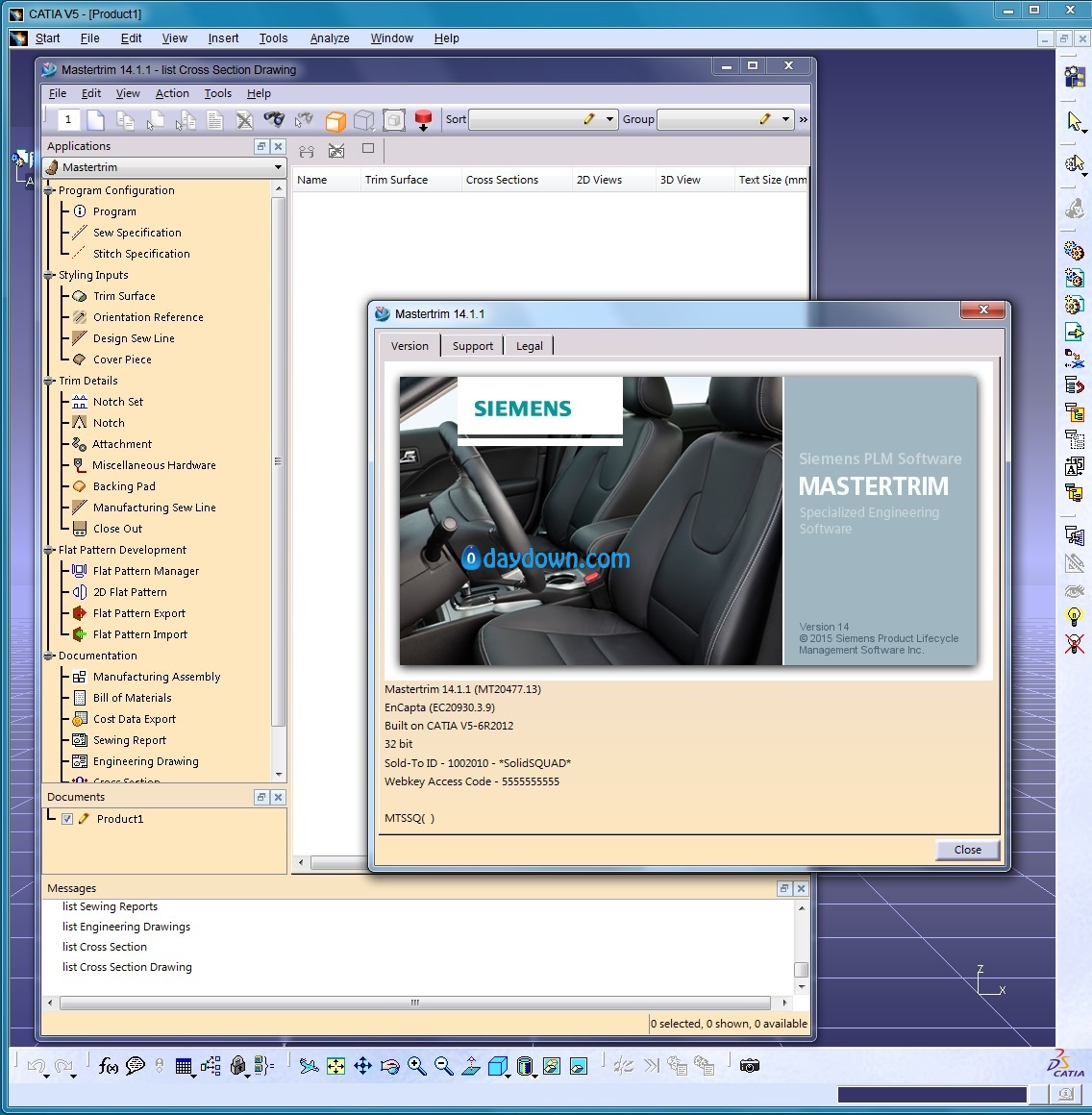This screenshot has height=1115, width=1092.
Task: Click the Close button in the about dialog
Action: (x=967, y=850)
